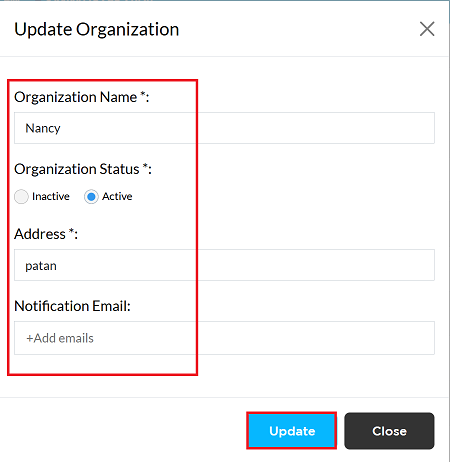Place cursor in the 'patan' text

[41, 266]
